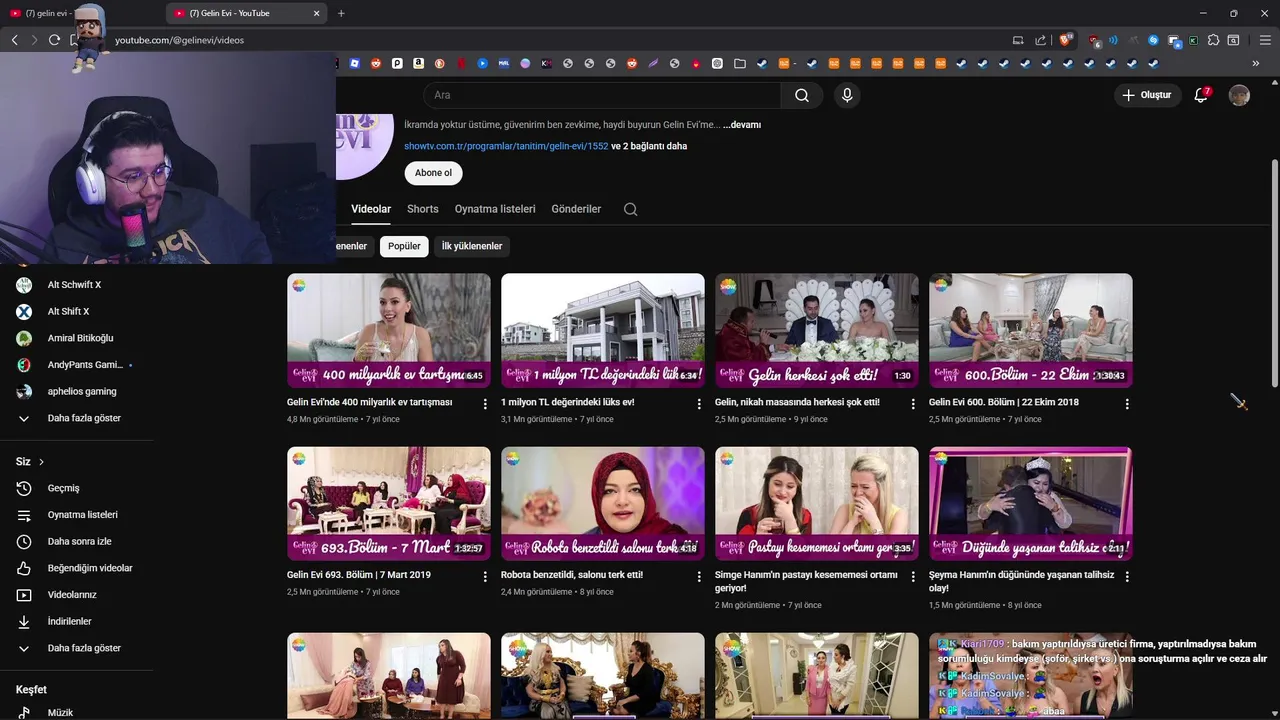Click the share page icon in address bar
Image resolution: width=1280 pixels, height=720 pixels.
coord(1040,40)
